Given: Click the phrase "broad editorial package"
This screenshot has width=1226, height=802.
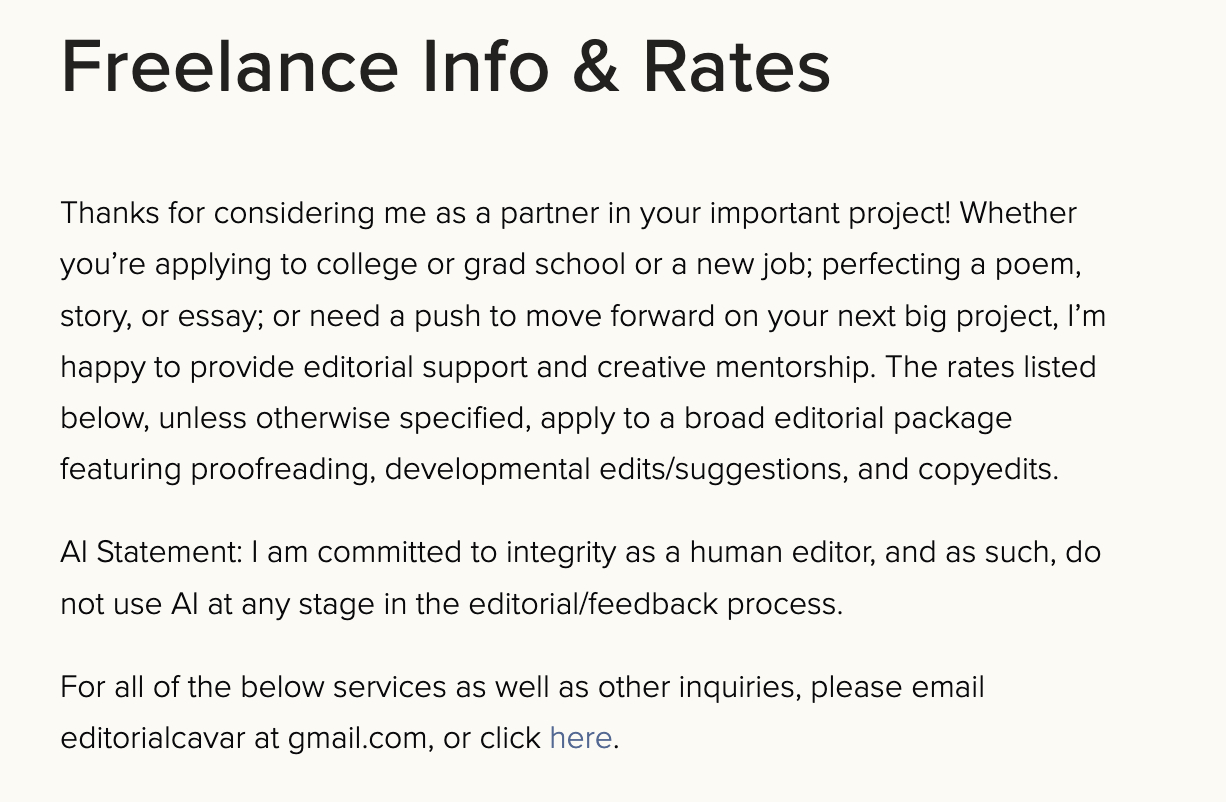Looking at the screenshot, I should [x=848, y=417].
